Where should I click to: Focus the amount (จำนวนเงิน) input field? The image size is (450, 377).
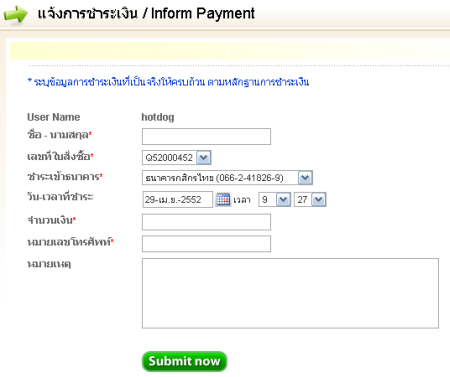206,222
